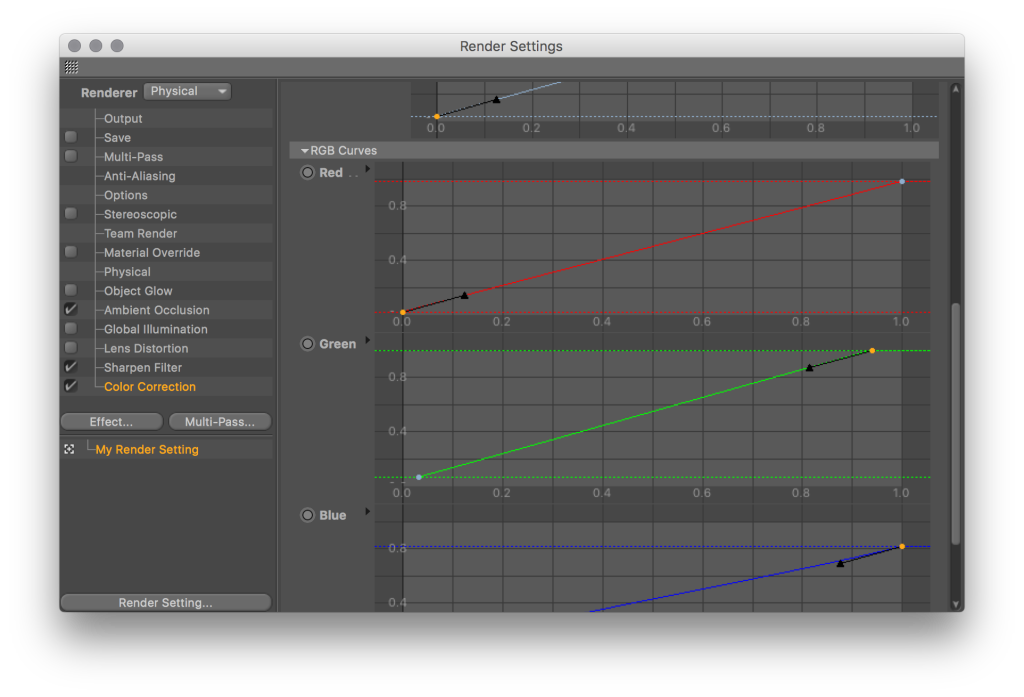The image size is (1024, 697).
Task: Open the Anti-Aliasing settings
Action: click(140, 176)
